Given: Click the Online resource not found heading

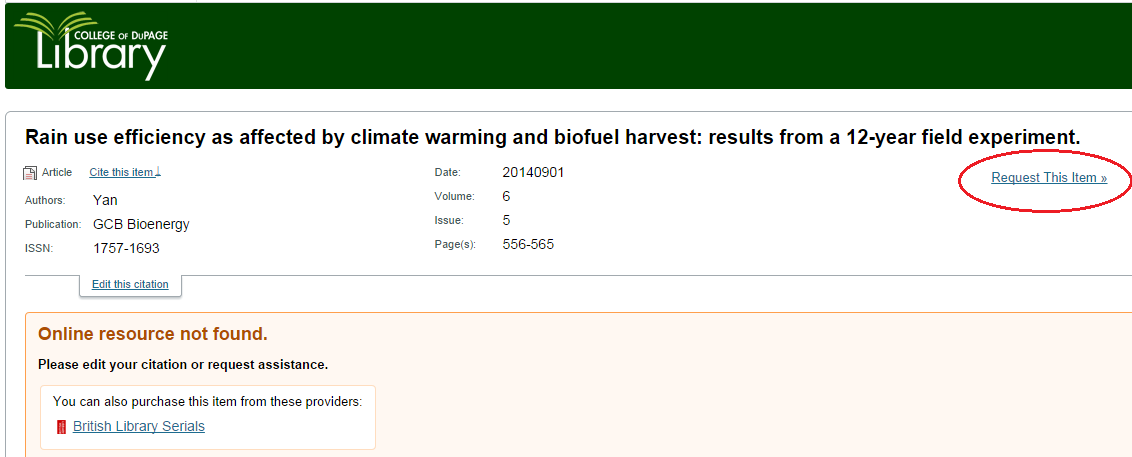Looking at the screenshot, I should [153, 334].
